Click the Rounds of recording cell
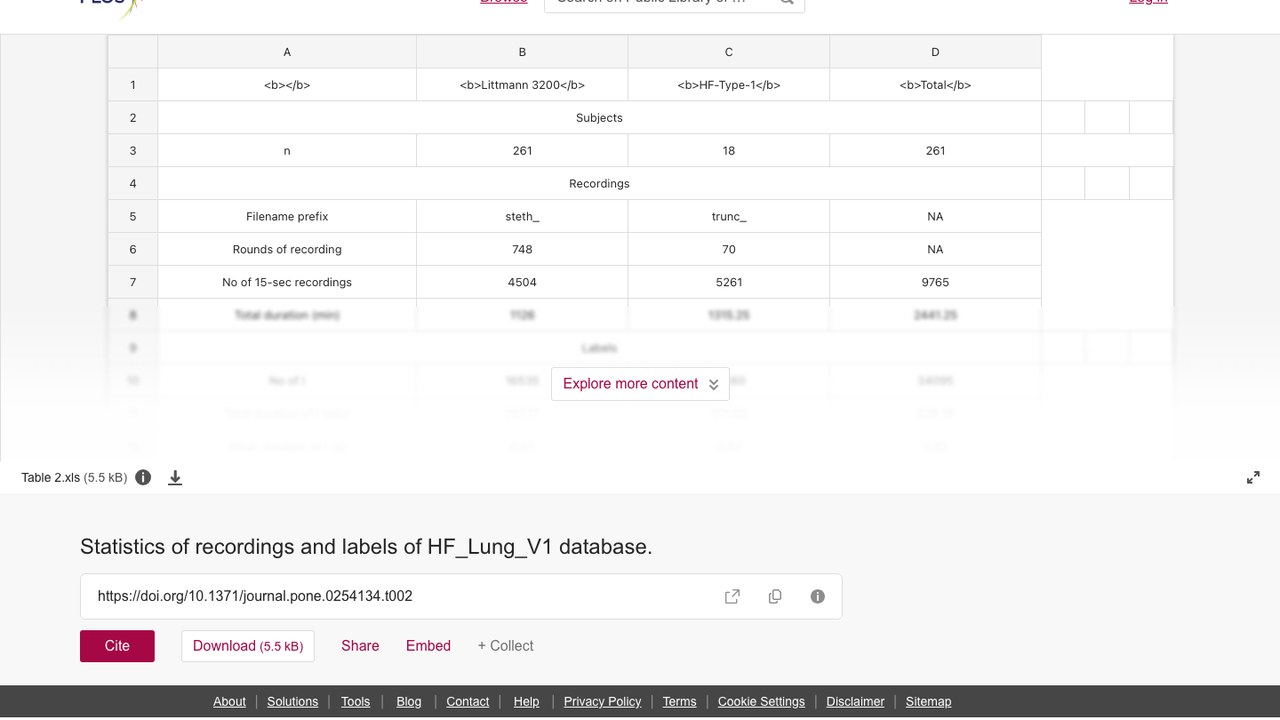 click(x=287, y=250)
